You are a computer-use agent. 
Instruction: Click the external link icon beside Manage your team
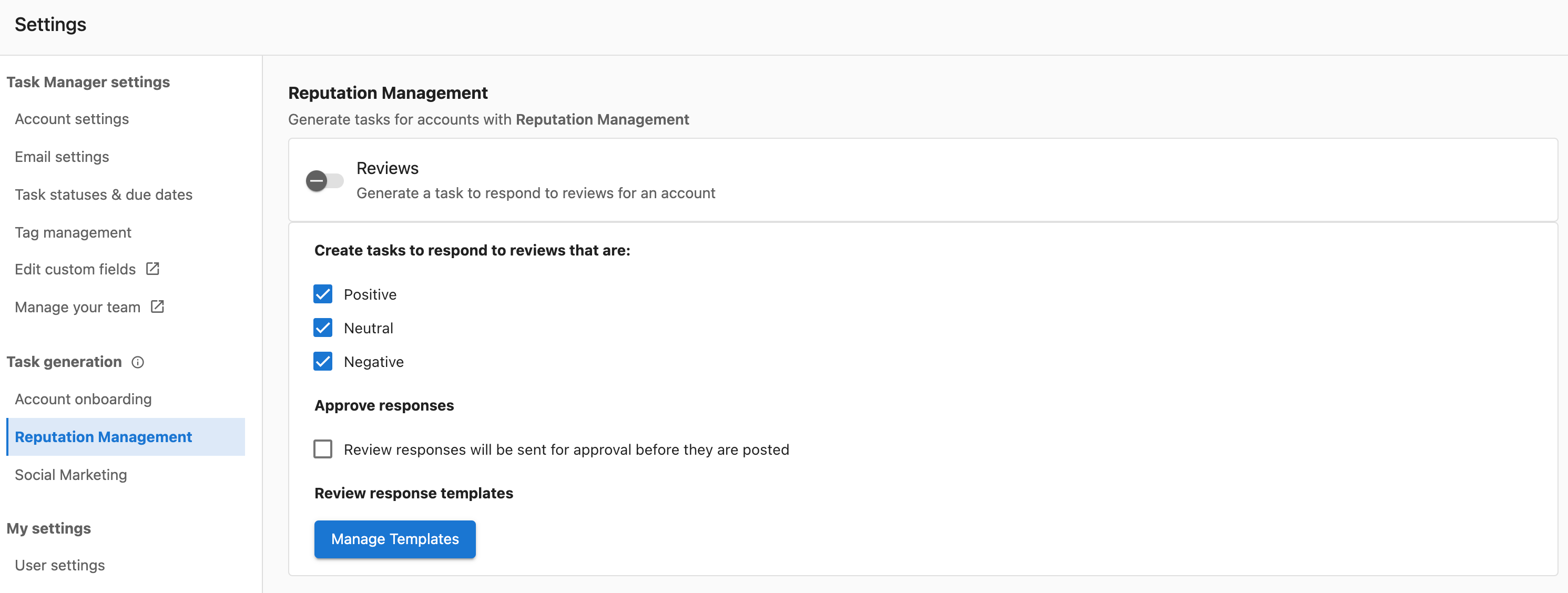coord(158,307)
